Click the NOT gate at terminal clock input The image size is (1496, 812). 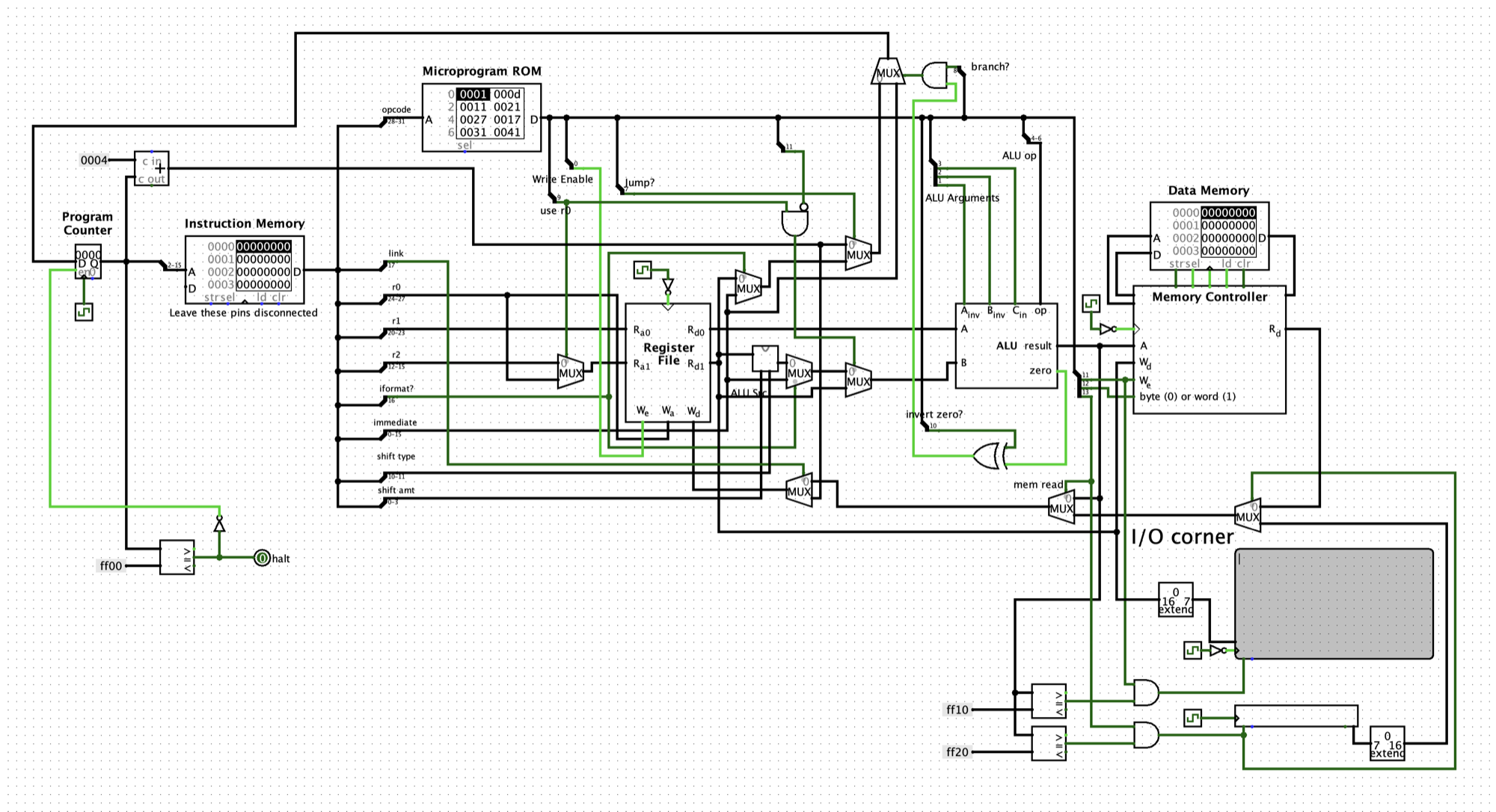[x=1218, y=650]
